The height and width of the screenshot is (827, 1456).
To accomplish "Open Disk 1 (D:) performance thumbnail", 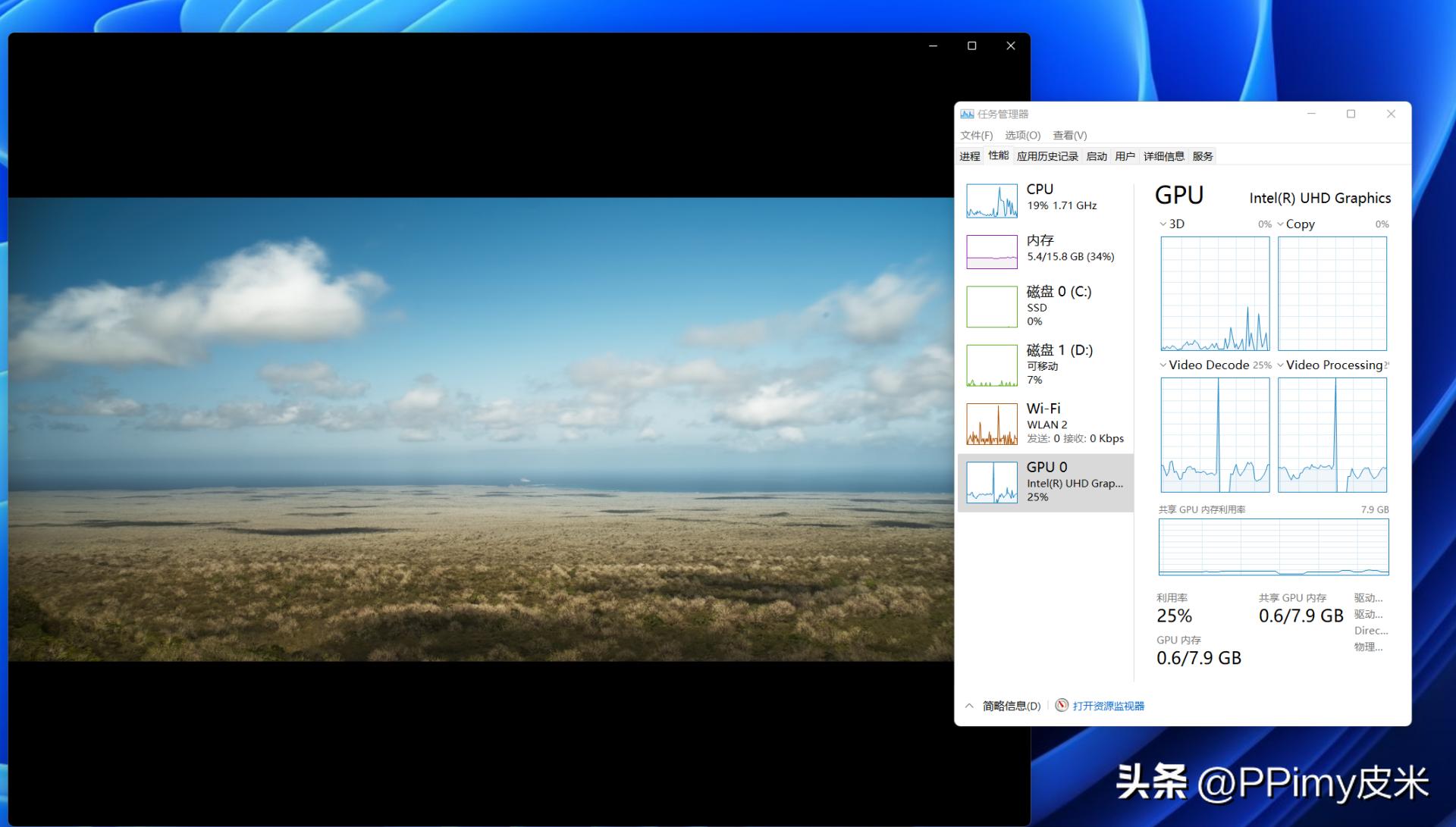I will [991, 365].
